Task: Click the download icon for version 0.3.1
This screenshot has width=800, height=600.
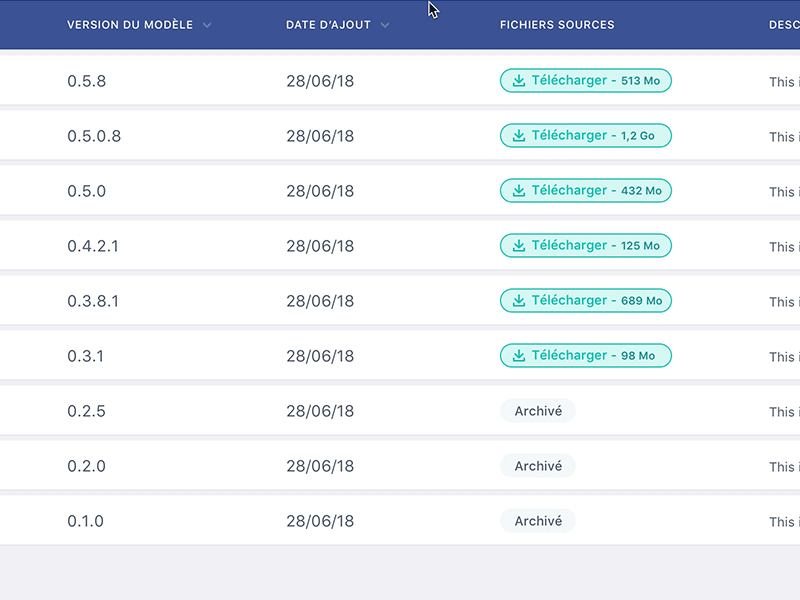Action: coord(519,355)
